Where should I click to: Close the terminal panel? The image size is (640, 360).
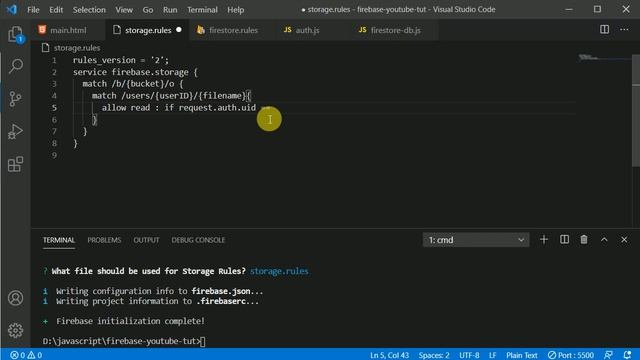pos(624,240)
